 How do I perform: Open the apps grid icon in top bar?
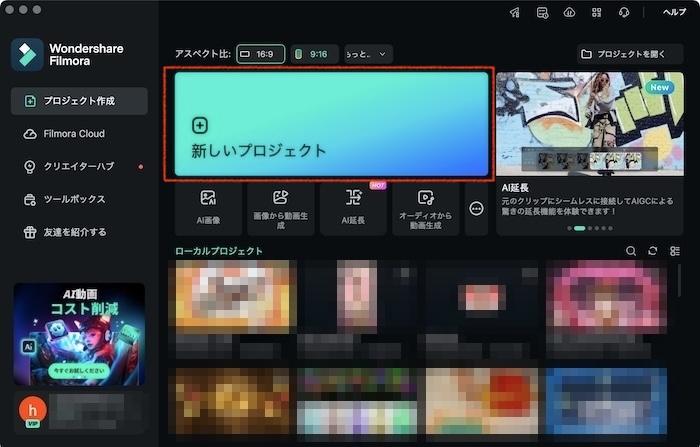click(x=596, y=13)
